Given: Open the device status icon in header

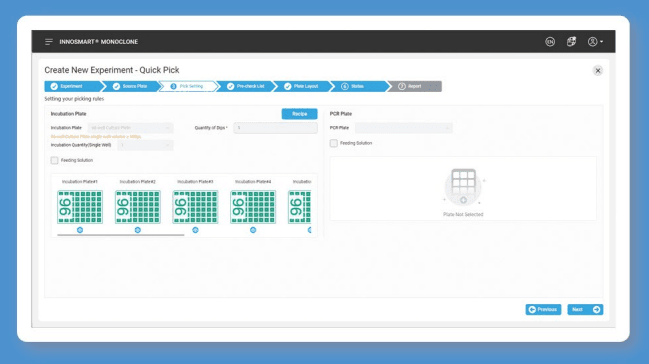Looking at the screenshot, I should pyautogui.click(x=571, y=41).
